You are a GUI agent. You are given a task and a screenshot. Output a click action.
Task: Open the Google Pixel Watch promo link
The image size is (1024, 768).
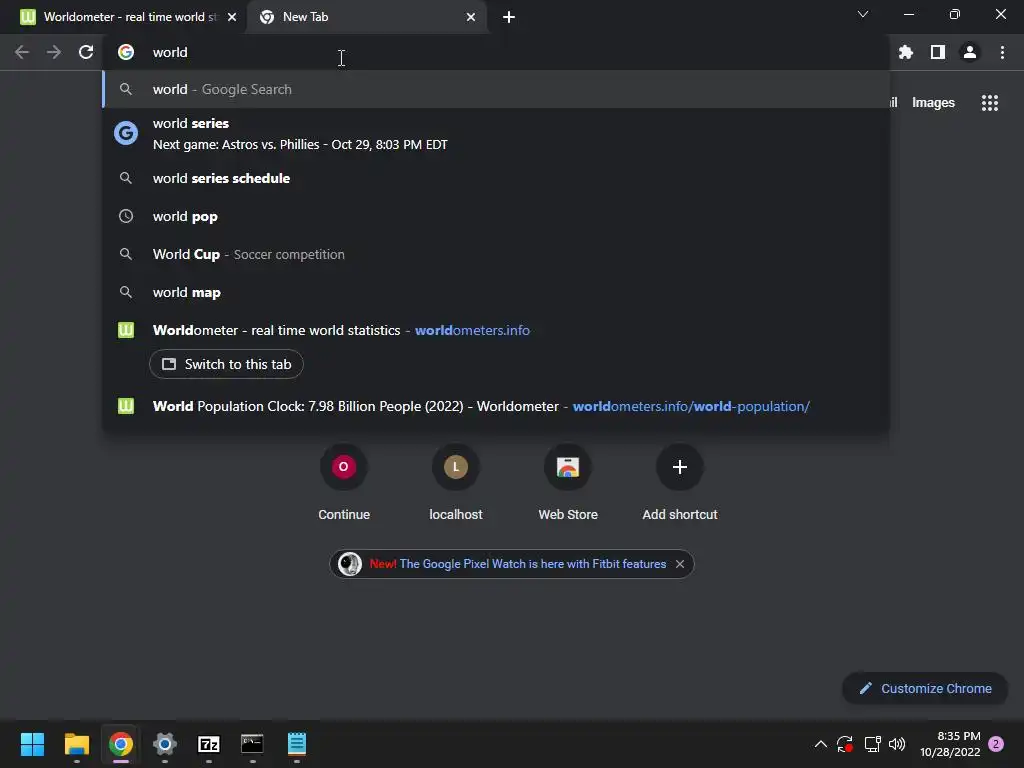click(532, 564)
